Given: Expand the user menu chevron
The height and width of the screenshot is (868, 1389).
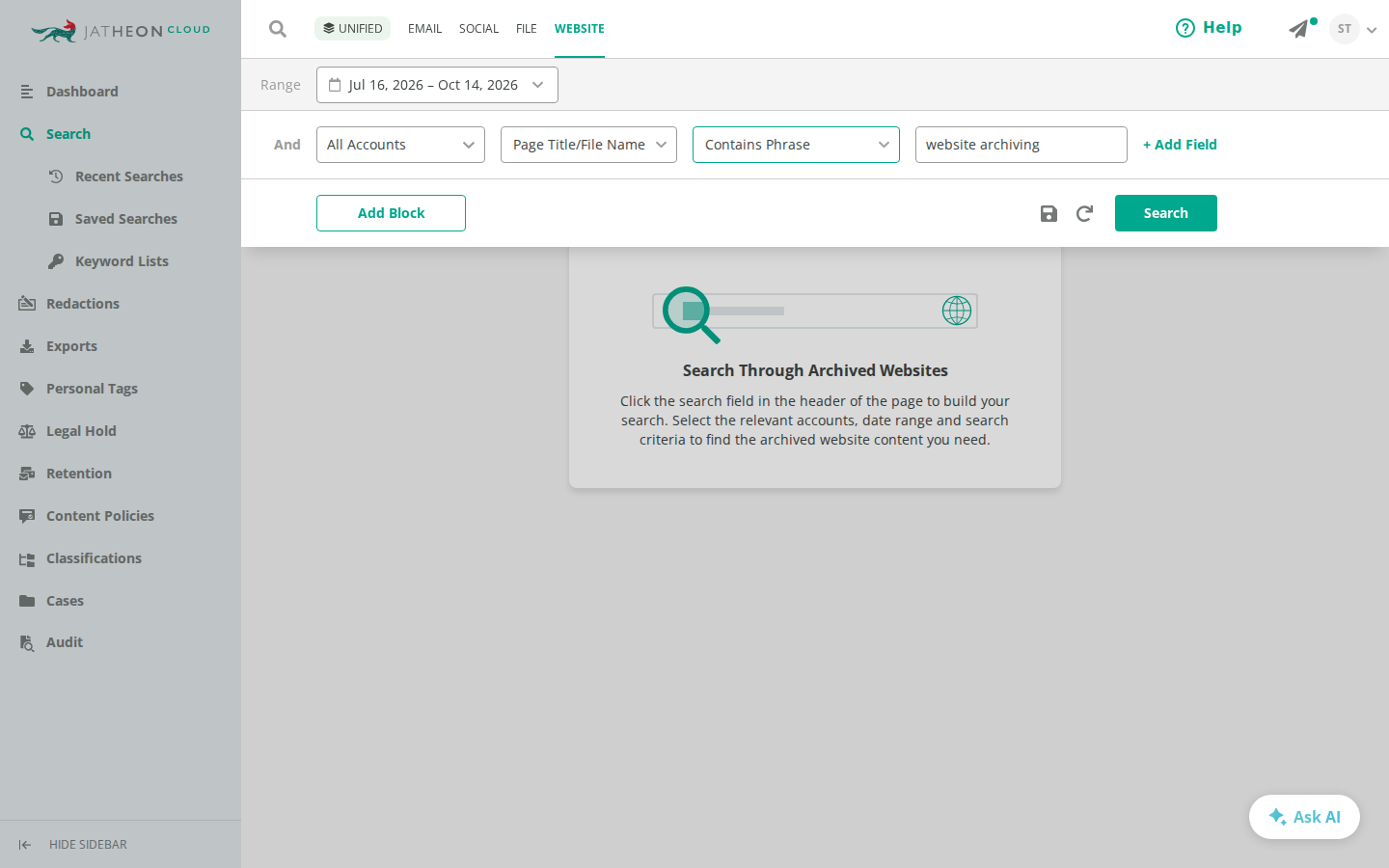Looking at the screenshot, I should tap(1372, 30).
